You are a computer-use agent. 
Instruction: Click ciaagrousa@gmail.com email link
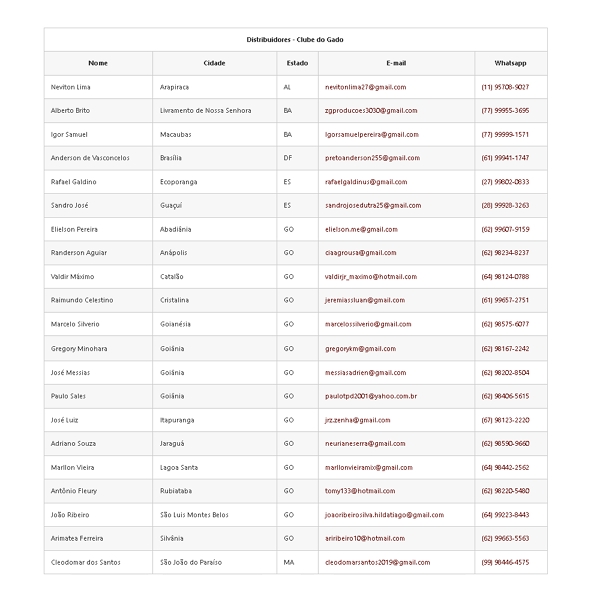[360, 253]
